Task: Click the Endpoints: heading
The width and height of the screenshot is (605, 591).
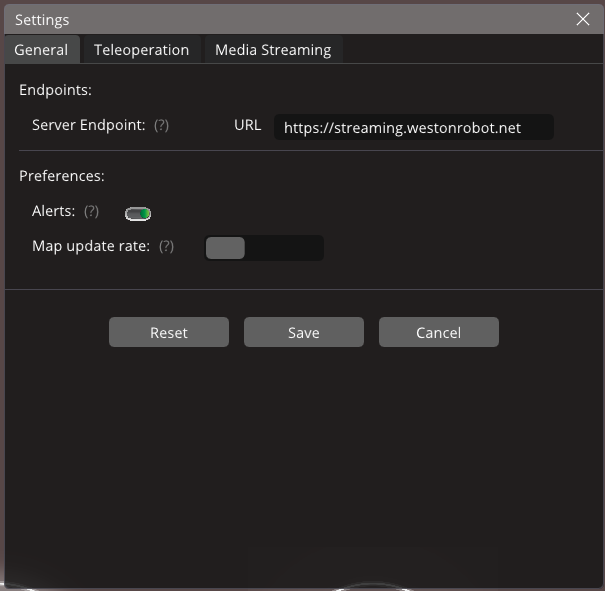Action: coord(56,90)
